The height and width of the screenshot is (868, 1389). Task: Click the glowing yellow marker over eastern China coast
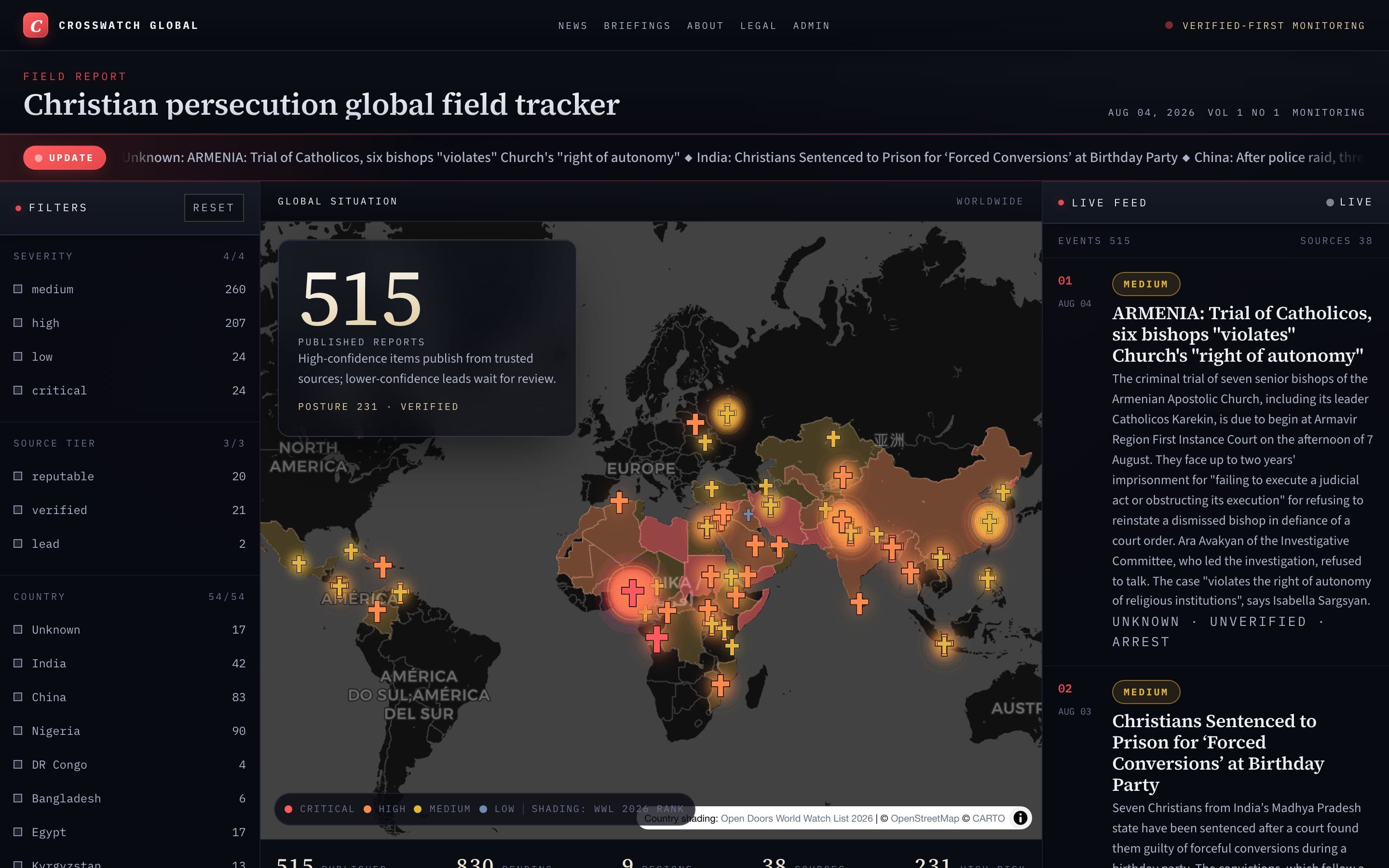[989, 522]
